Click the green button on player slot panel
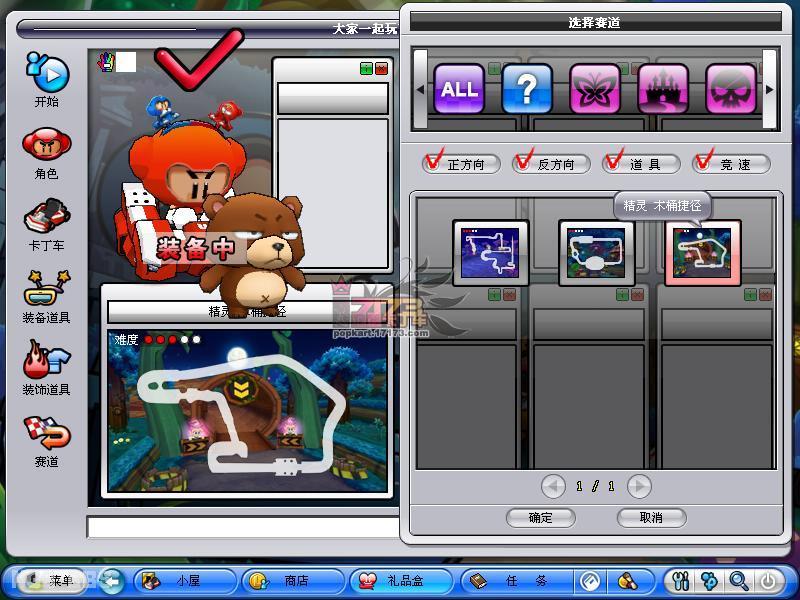The image size is (800, 600). click(x=366, y=68)
